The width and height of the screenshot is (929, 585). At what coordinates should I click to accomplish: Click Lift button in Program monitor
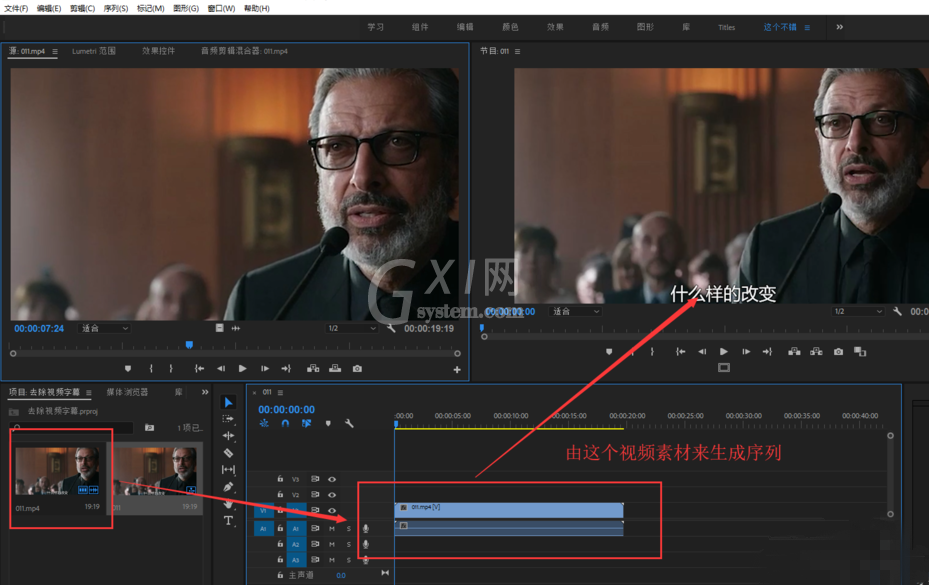[795, 351]
